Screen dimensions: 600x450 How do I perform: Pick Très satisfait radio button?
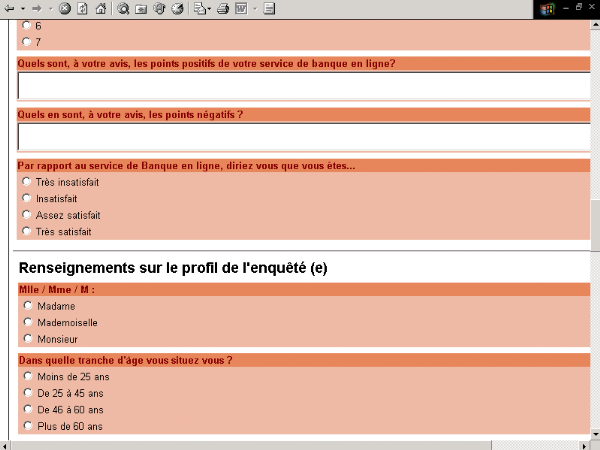click(x=26, y=231)
